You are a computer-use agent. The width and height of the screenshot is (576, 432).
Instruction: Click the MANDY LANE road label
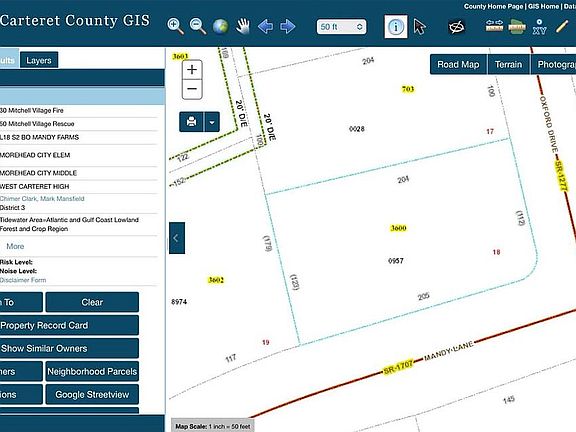pos(449,352)
